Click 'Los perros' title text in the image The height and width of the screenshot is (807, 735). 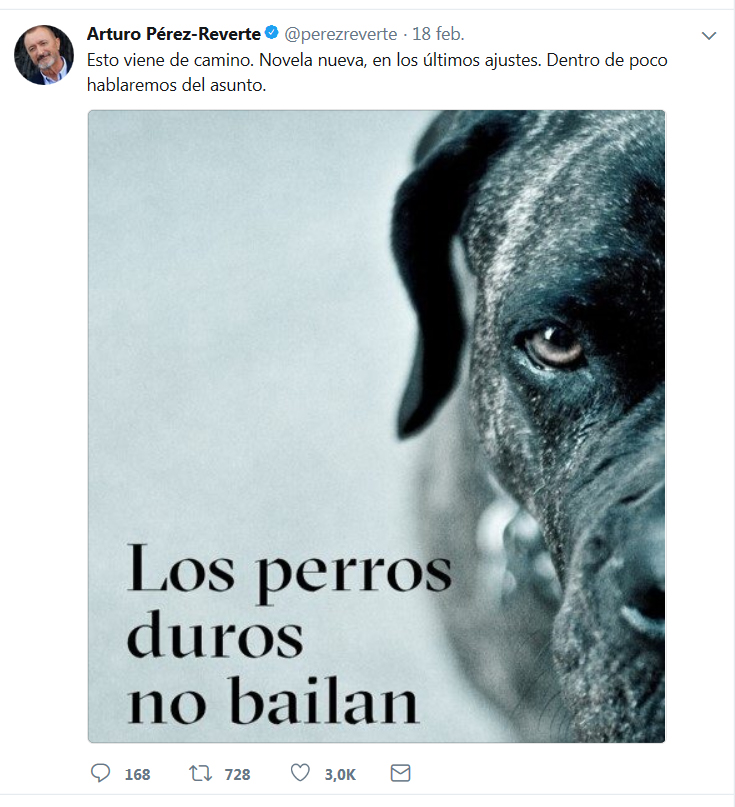289,571
